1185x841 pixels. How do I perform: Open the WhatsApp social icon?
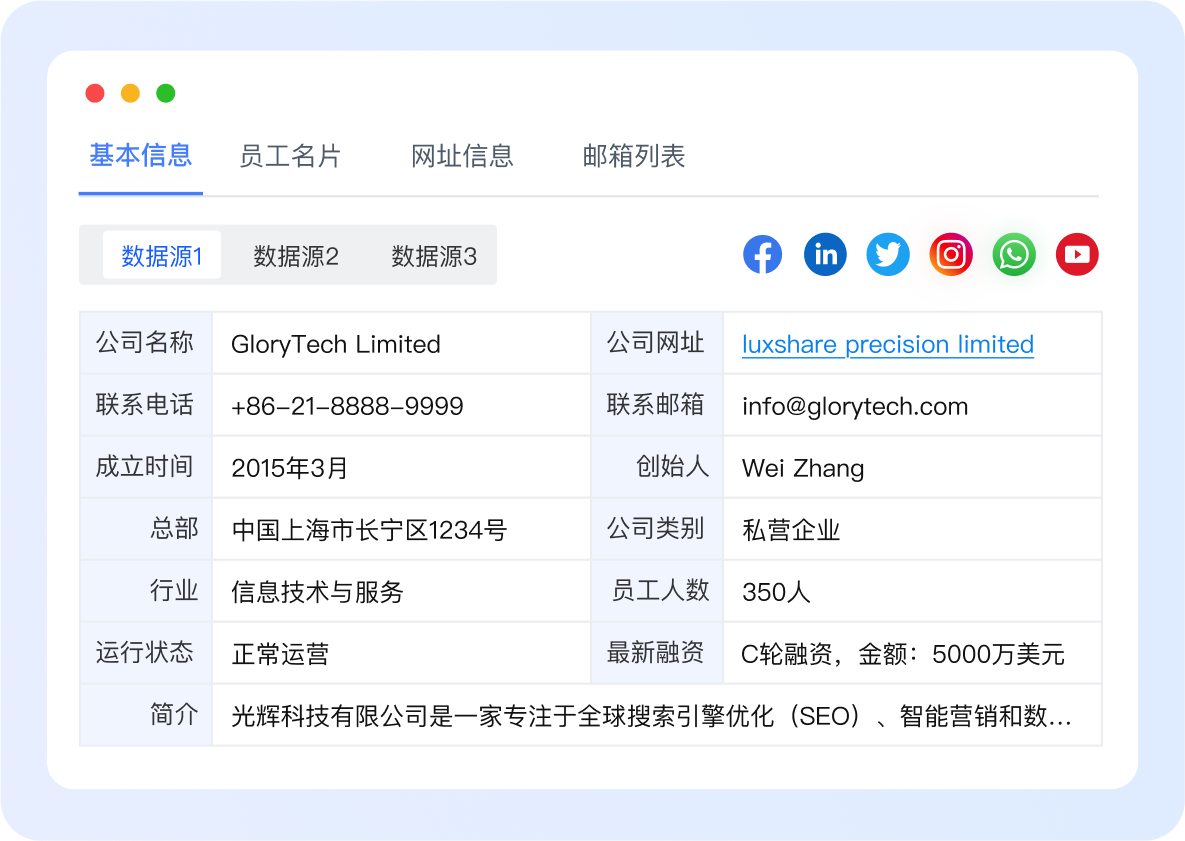click(x=1014, y=255)
